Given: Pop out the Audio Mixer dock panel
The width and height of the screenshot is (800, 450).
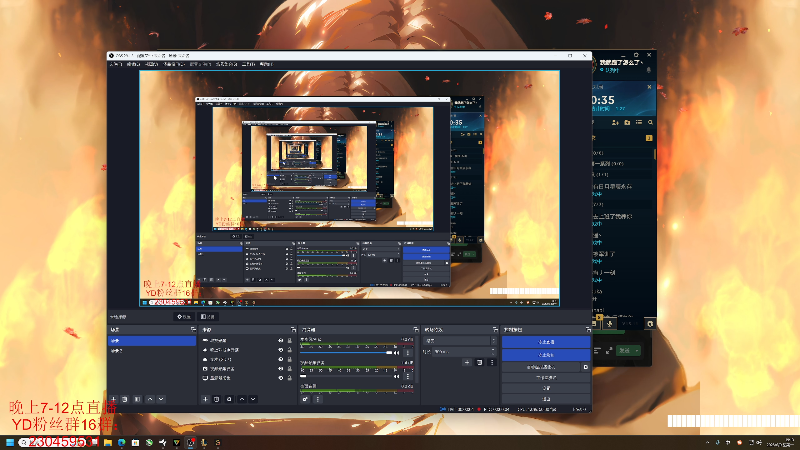Looking at the screenshot, I should (x=416, y=330).
